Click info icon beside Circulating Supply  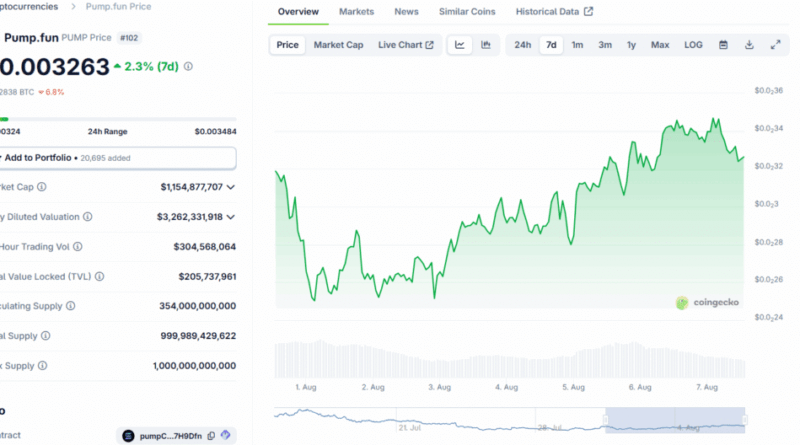point(71,306)
